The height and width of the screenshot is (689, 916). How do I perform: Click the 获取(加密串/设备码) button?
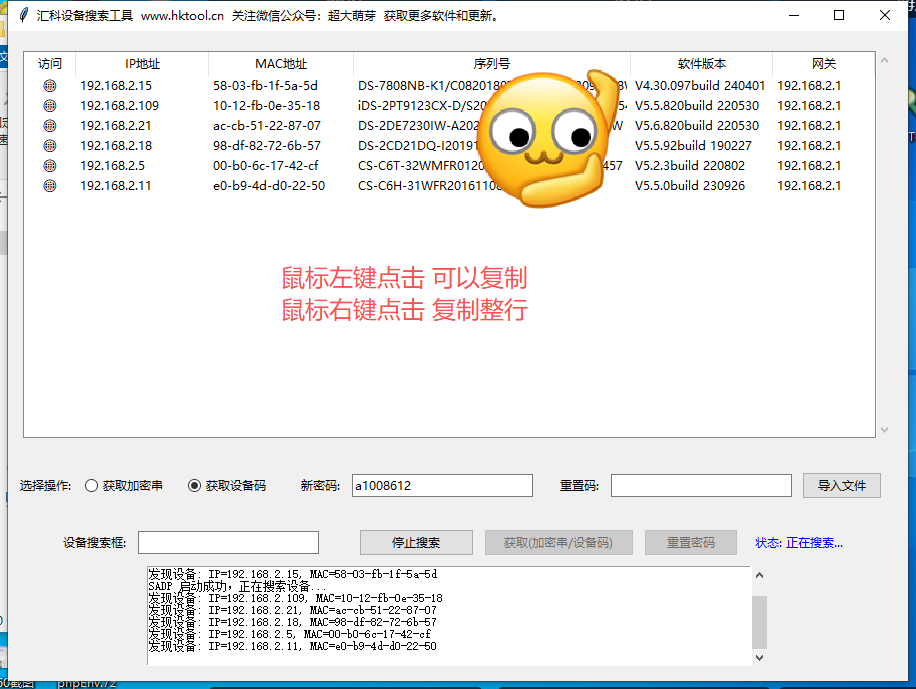(558, 541)
